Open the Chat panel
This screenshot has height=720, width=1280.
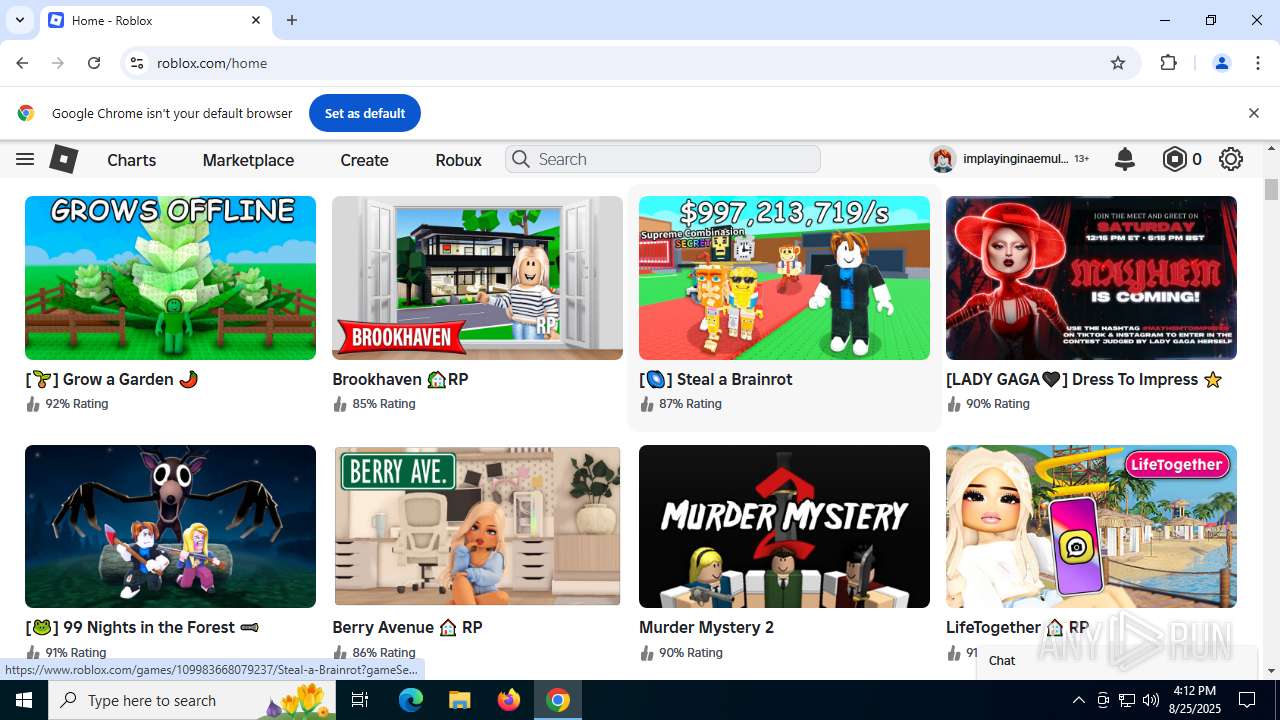[x=1116, y=660]
